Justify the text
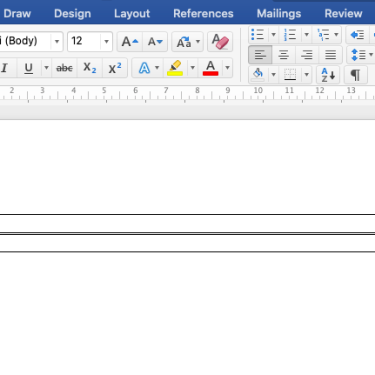Viewport: 375px width, 375px height. click(x=330, y=55)
